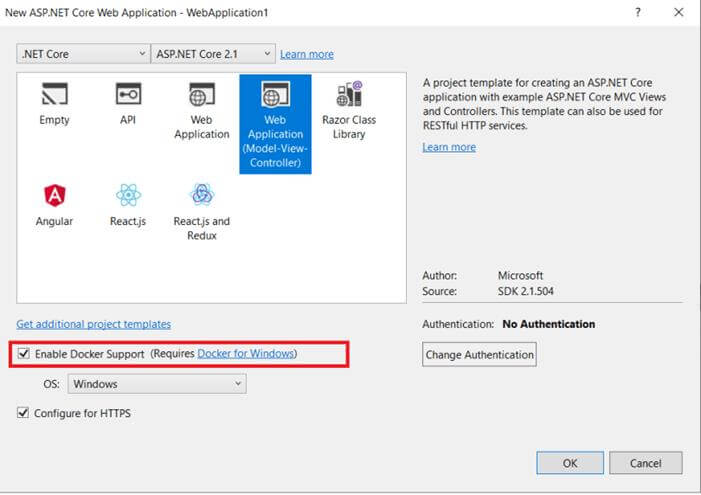Image resolution: width=701 pixels, height=495 pixels.
Task: Click the Change Authentication button
Action: (479, 355)
